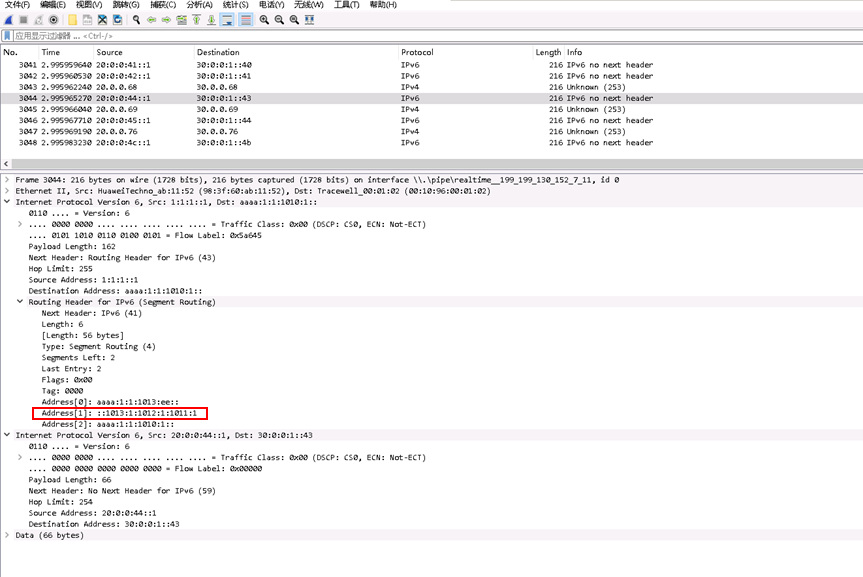
Task: Click into the display filter field
Action: click(x=400, y=36)
